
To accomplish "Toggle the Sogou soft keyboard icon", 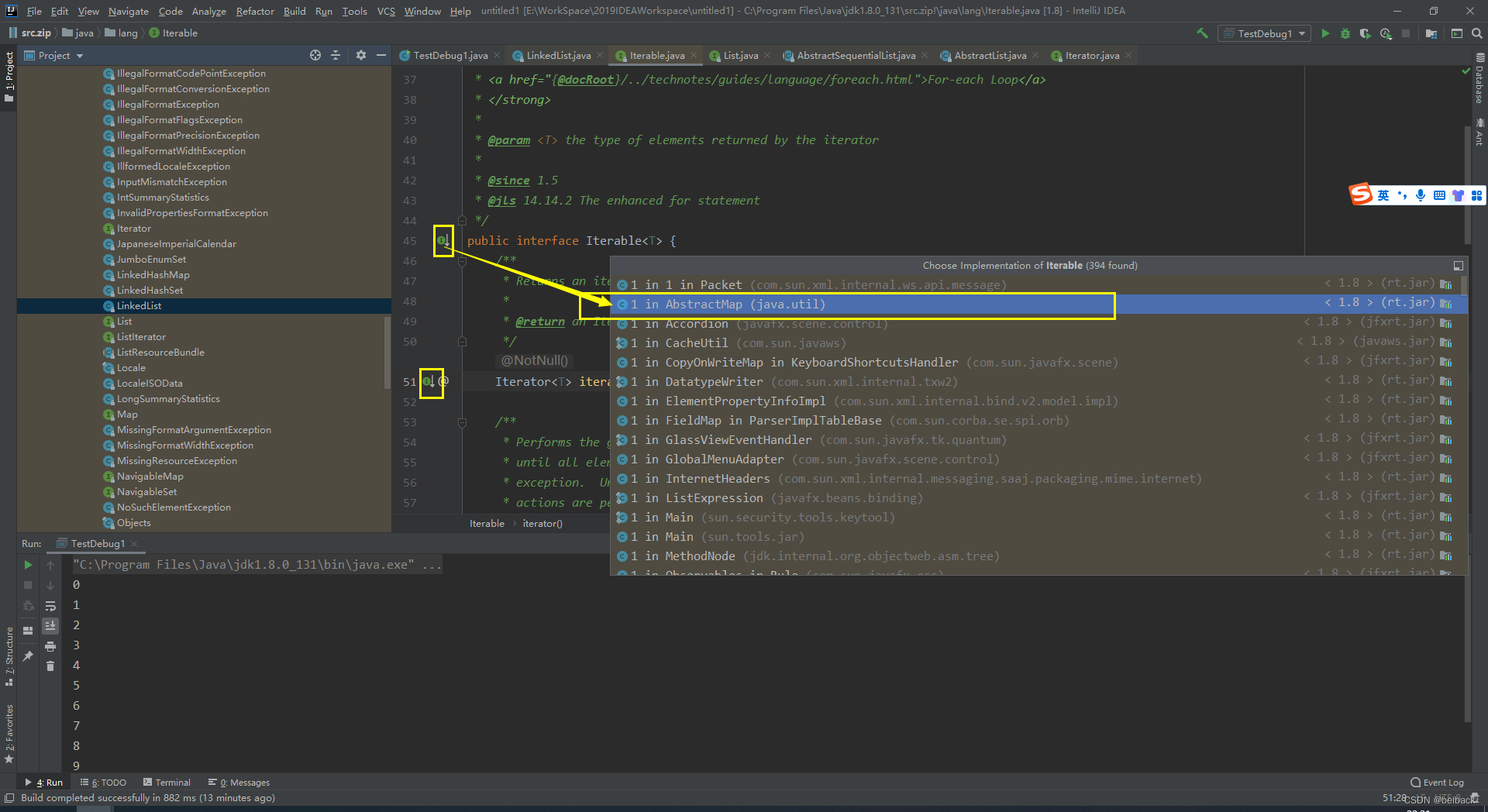I will (1439, 195).
